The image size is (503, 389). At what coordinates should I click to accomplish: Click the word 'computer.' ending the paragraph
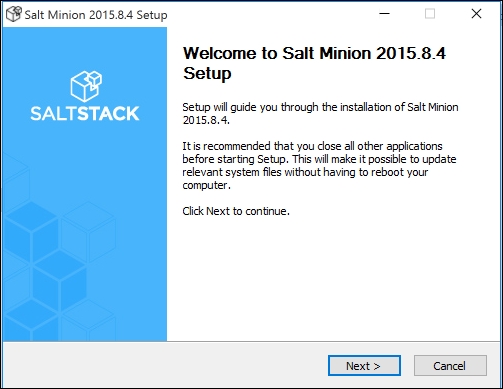(x=206, y=185)
